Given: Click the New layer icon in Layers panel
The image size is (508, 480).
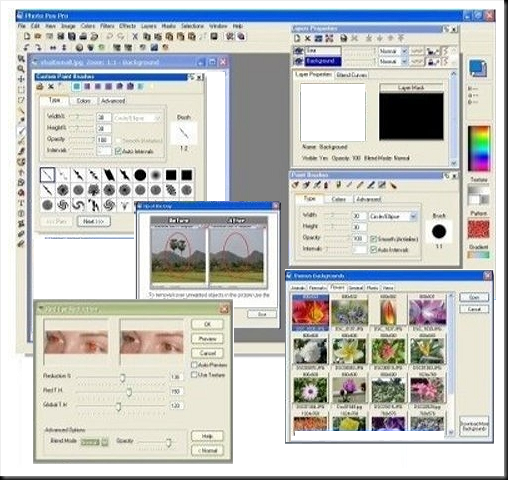Looking at the screenshot, I should point(297,39).
